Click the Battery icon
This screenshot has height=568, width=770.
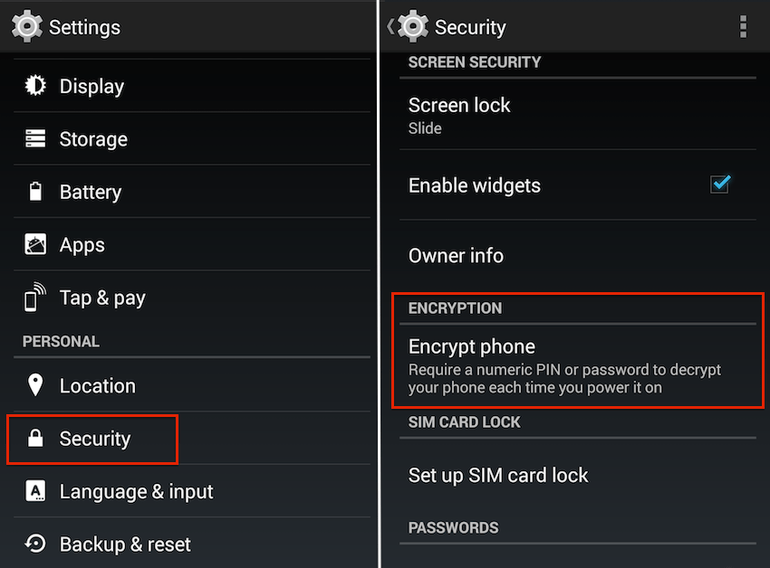[x=35, y=192]
